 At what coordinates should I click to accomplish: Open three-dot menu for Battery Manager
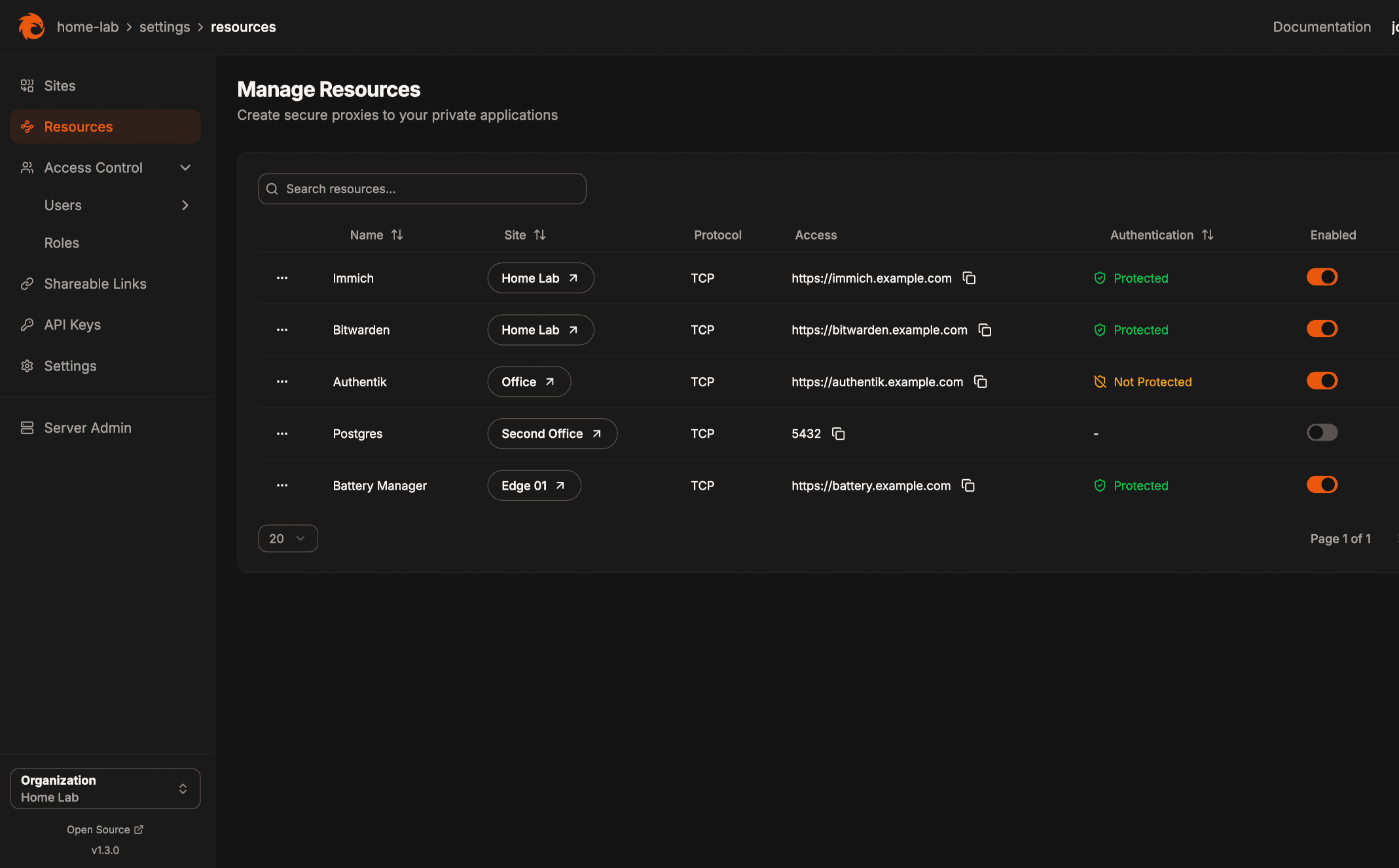(x=282, y=486)
